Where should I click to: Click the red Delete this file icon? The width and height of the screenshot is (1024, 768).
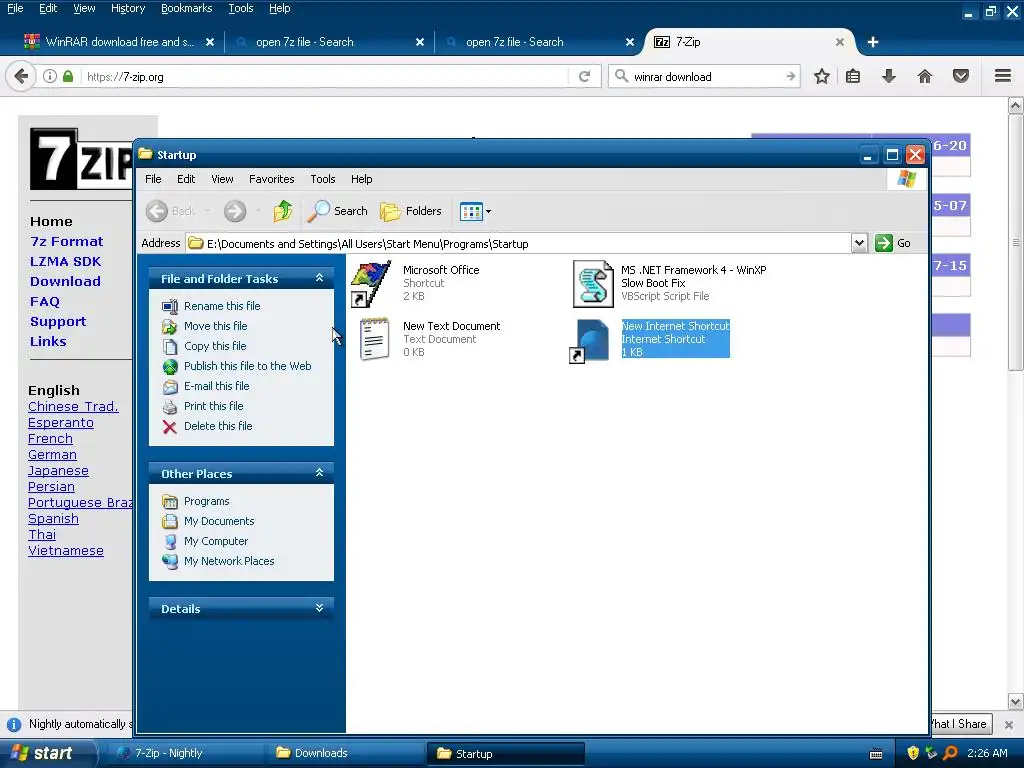[170, 426]
